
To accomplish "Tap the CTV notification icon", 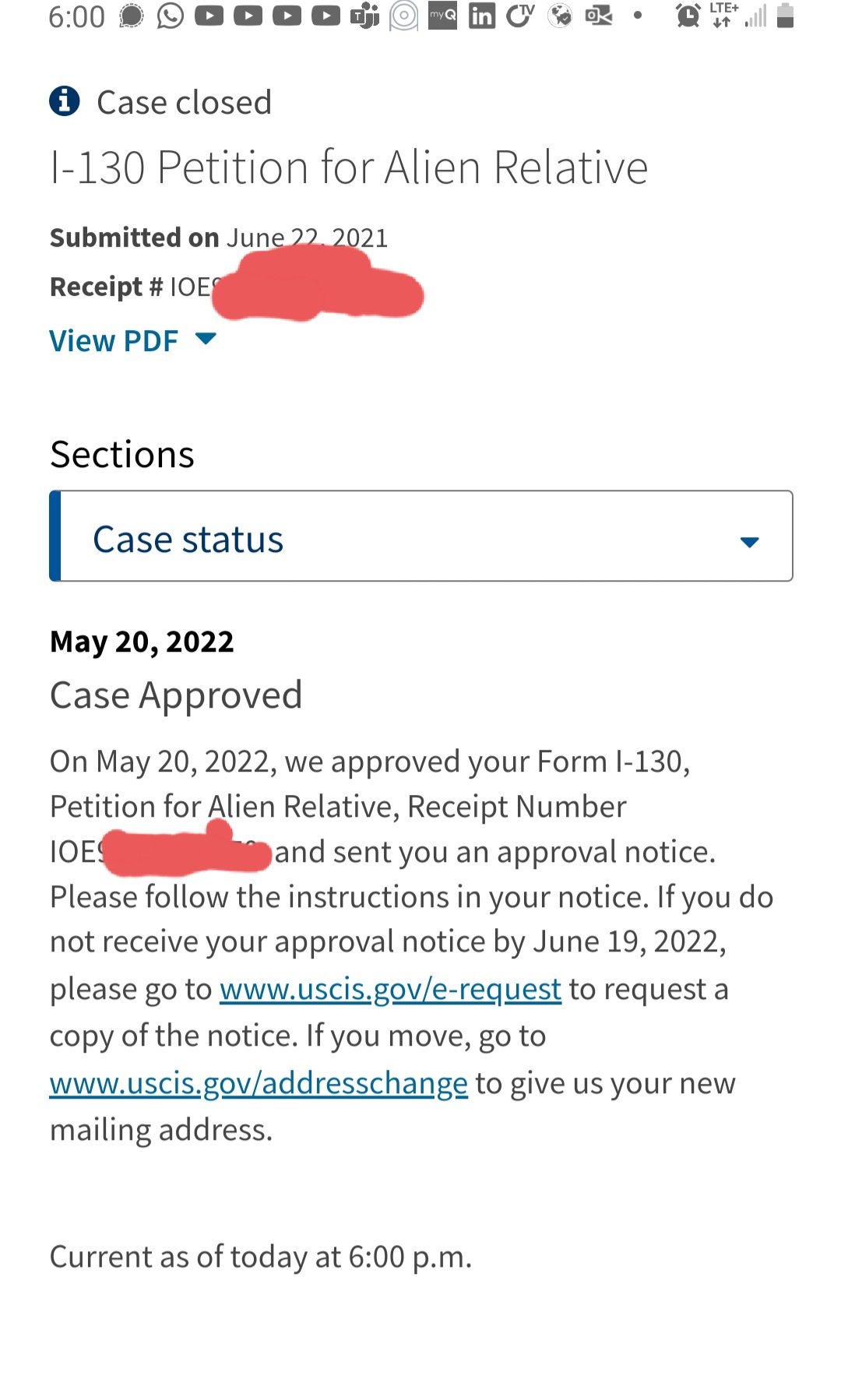I will pyautogui.click(x=520, y=16).
